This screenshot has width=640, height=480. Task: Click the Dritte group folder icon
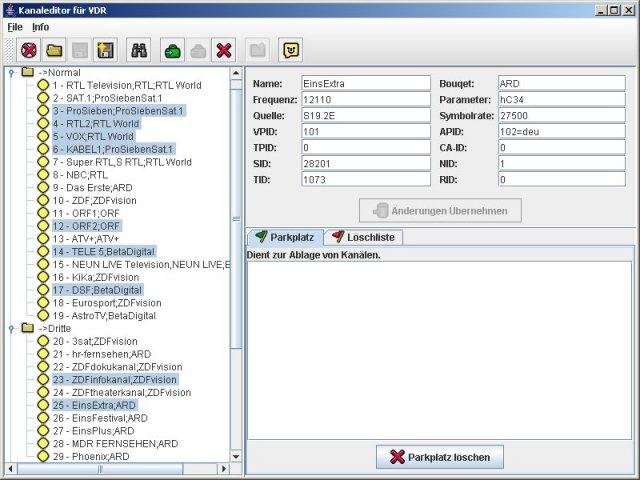[x=28, y=328]
